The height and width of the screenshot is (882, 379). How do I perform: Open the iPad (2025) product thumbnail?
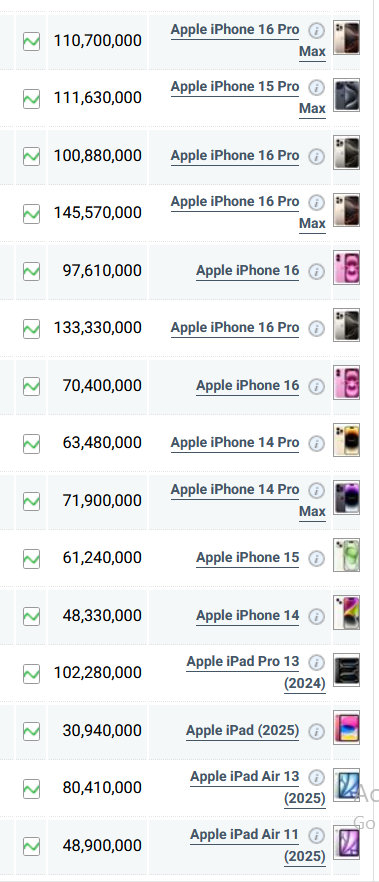(x=346, y=727)
